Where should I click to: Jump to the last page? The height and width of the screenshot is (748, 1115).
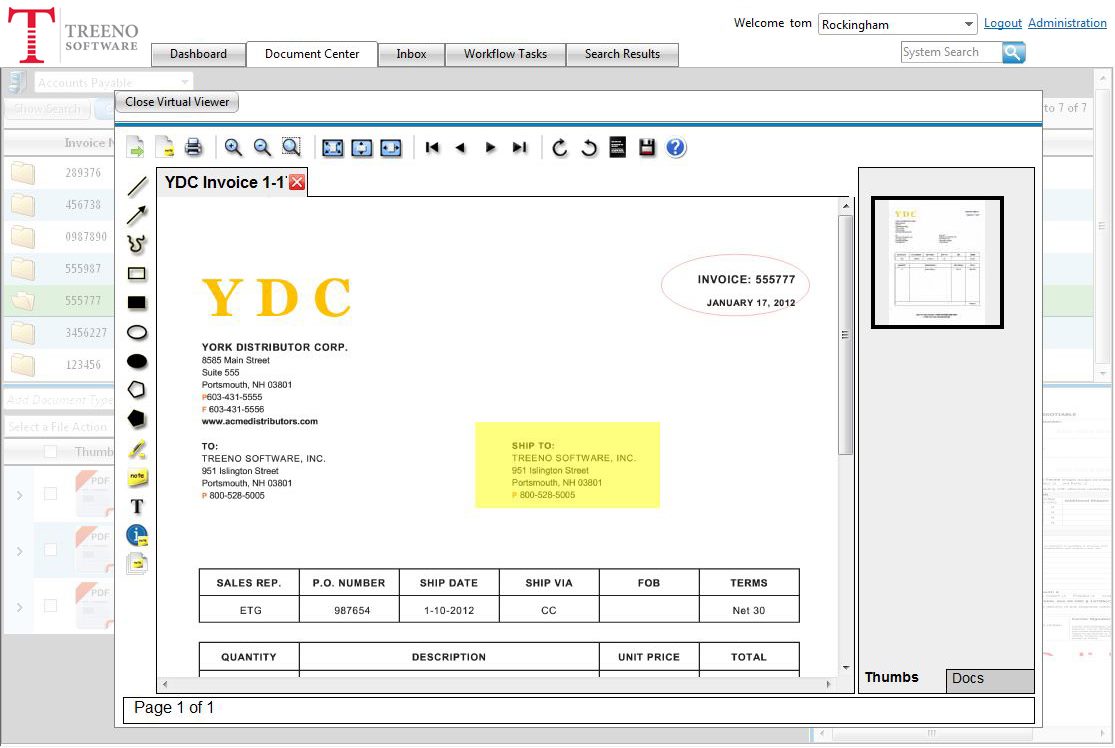pyautogui.click(x=520, y=147)
